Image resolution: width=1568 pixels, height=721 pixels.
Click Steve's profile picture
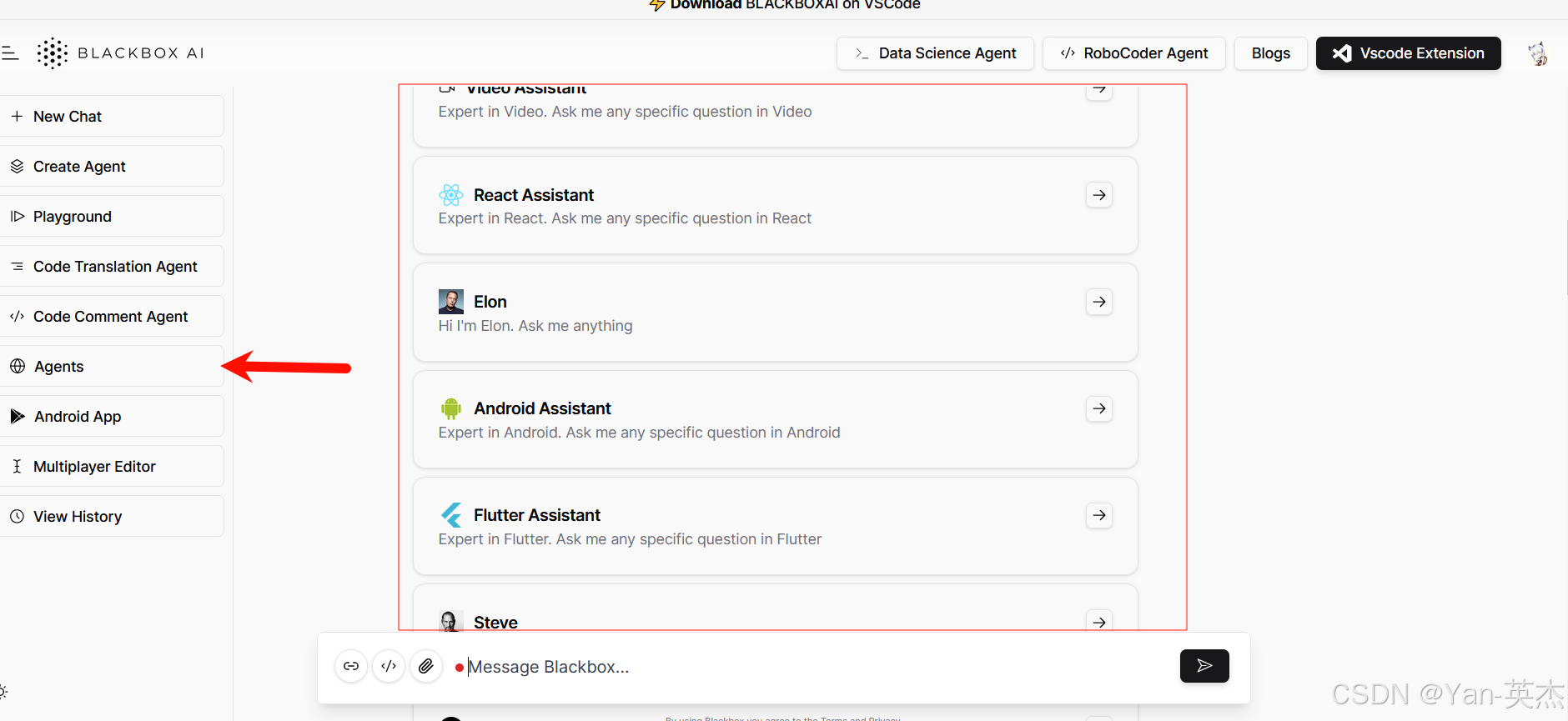(451, 621)
